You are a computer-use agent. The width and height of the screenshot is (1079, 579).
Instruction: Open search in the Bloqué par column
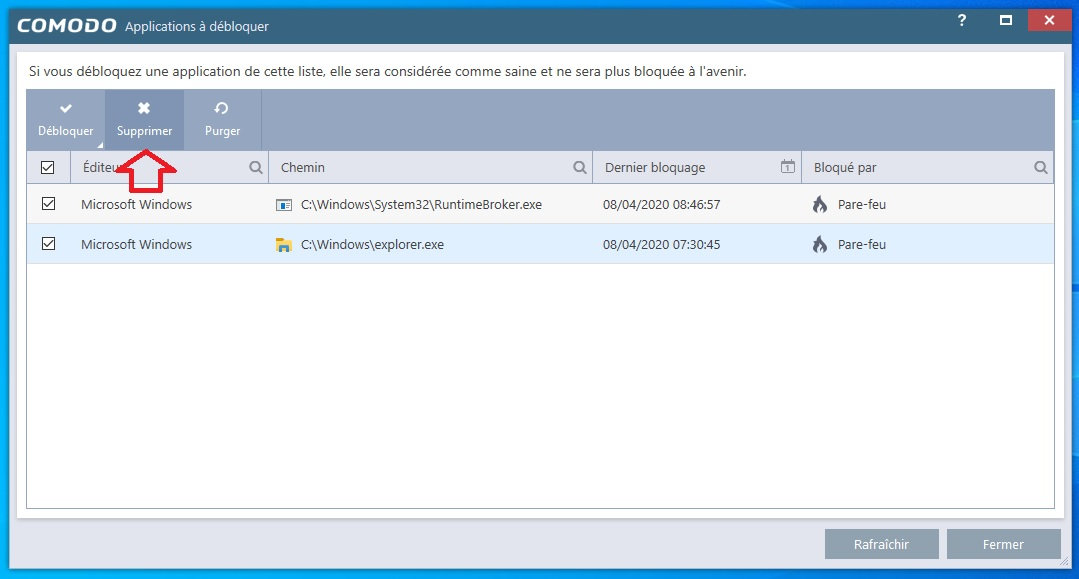coord(1040,167)
